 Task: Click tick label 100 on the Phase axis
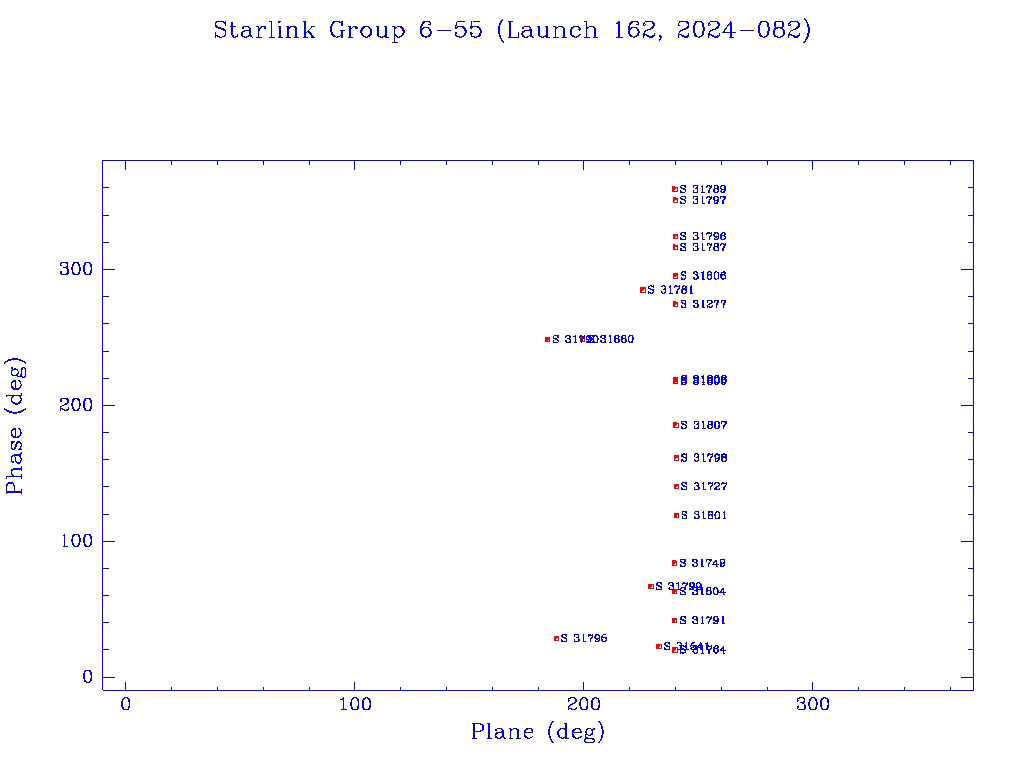(77, 541)
